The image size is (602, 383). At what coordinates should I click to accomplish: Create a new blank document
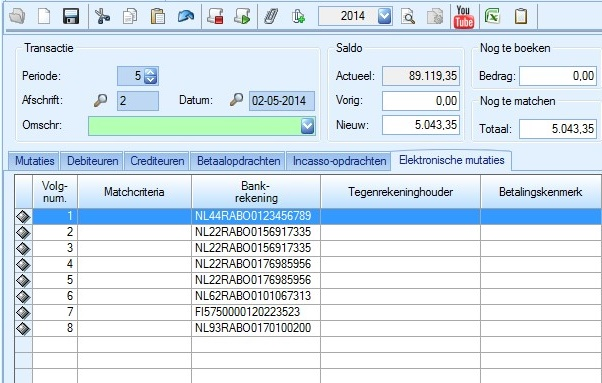click(44, 17)
